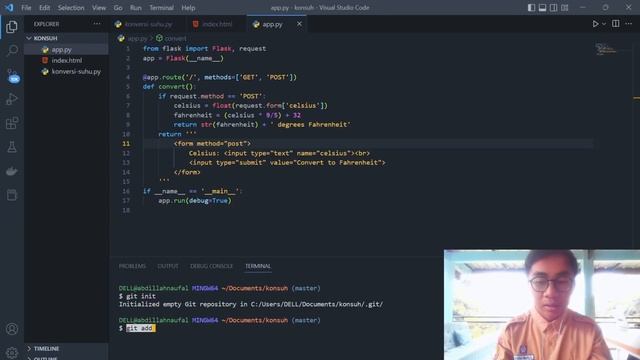Select the TERMINAL panel tab
Viewport: 640px width, 360px height.
point(258,266)
